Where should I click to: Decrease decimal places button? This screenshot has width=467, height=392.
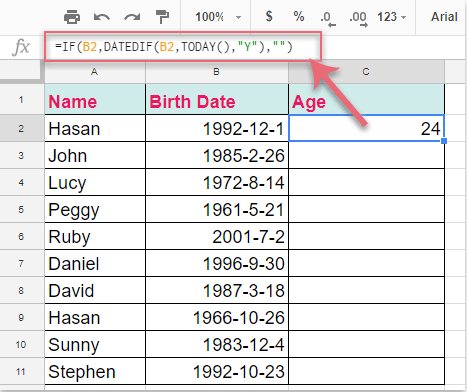328,18
